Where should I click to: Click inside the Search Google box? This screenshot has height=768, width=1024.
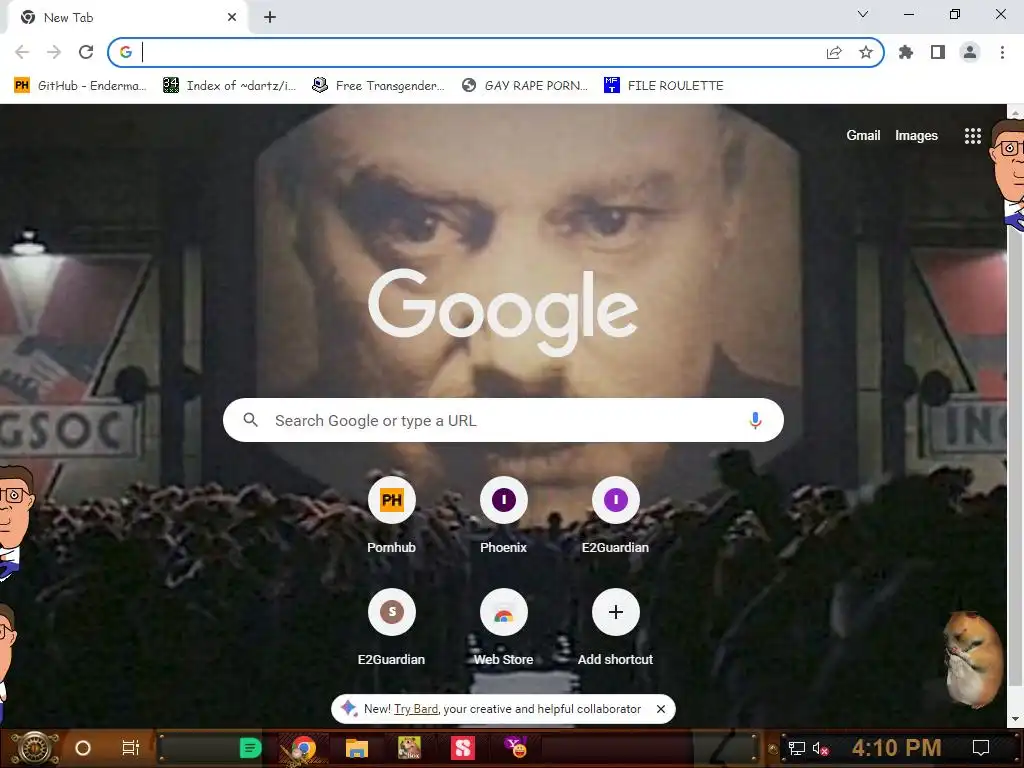(x=503, y=420)
